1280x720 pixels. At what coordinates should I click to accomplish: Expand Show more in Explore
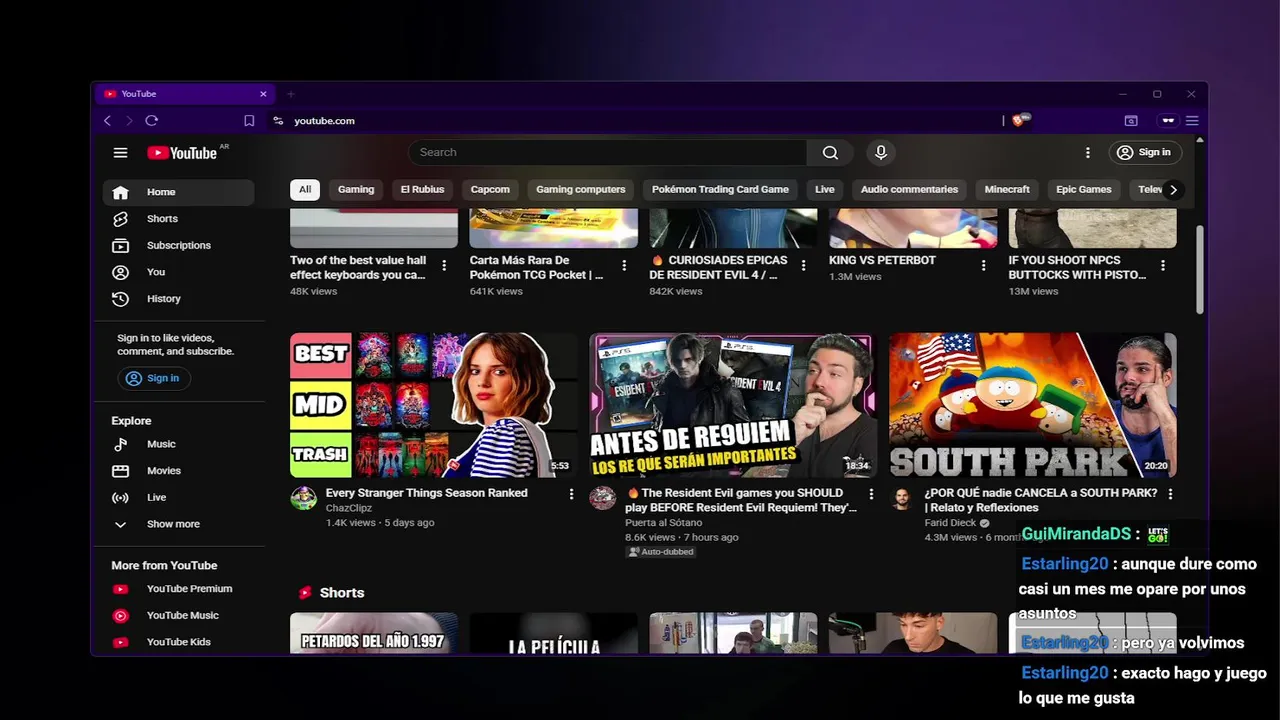tap(178, 524)
